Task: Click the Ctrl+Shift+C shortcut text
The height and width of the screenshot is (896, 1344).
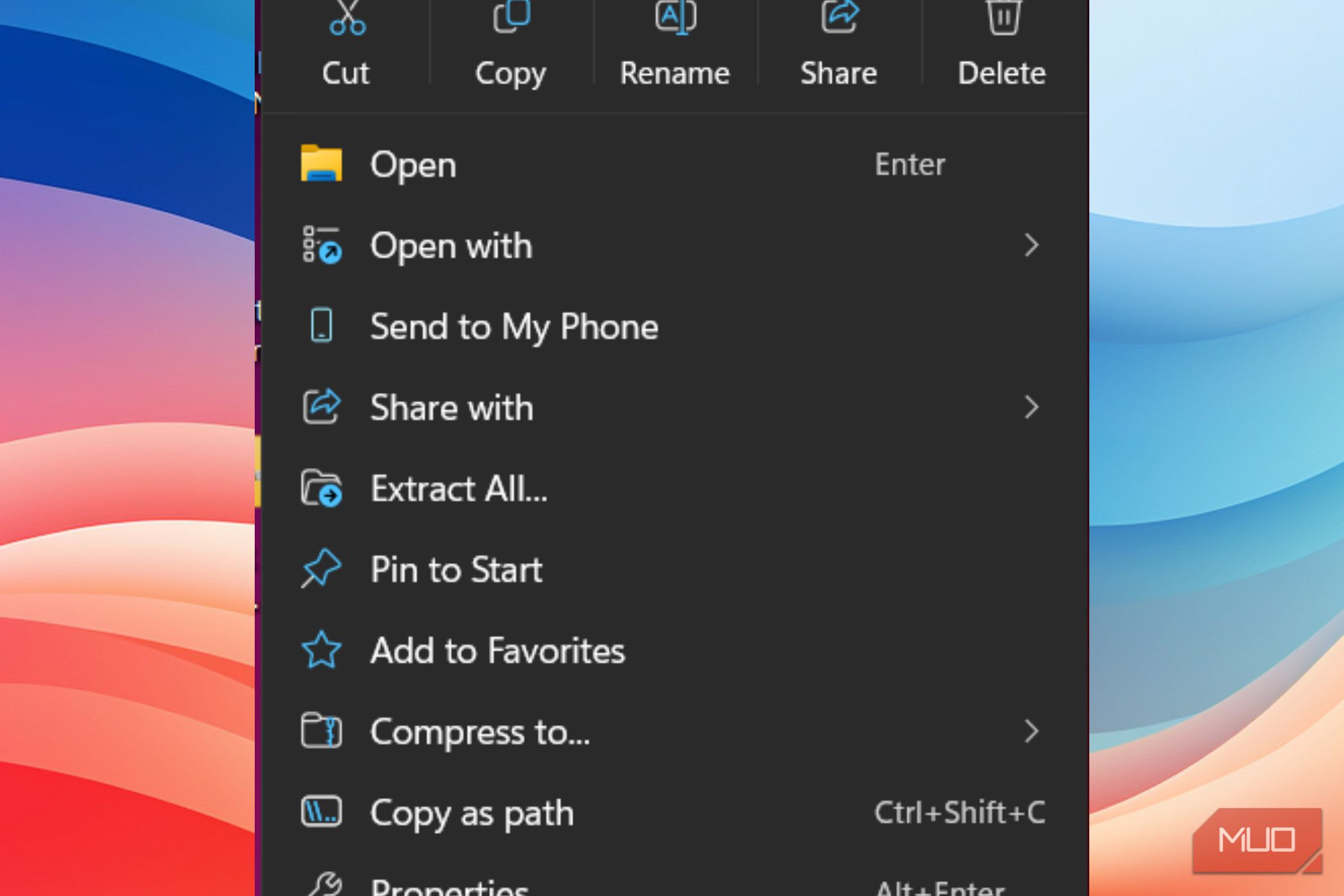Action: (x=959, y=812)
